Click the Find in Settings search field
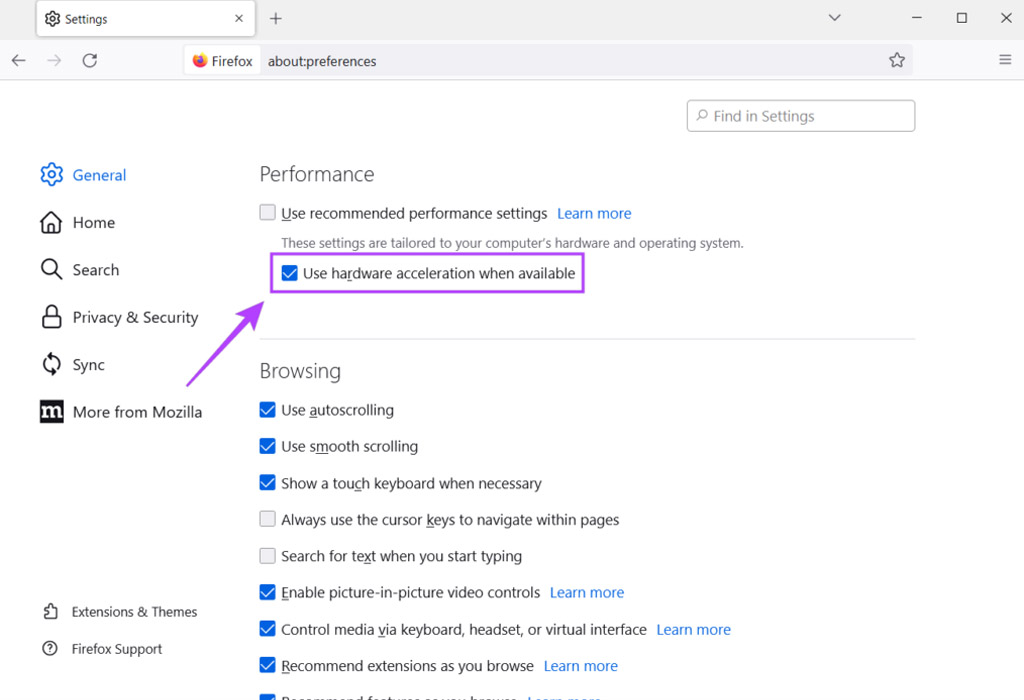Viewport: 1024px width, 700px height. (801, 116)
